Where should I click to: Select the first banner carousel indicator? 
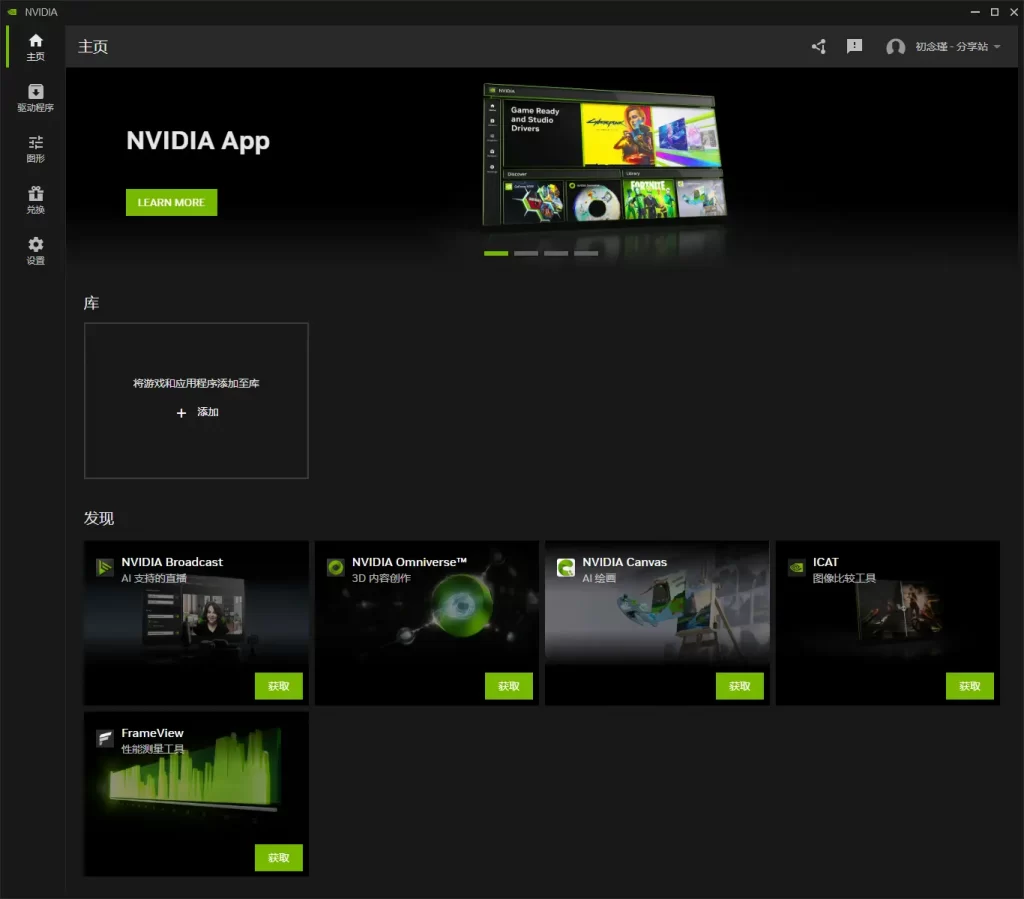coord(496,253)
